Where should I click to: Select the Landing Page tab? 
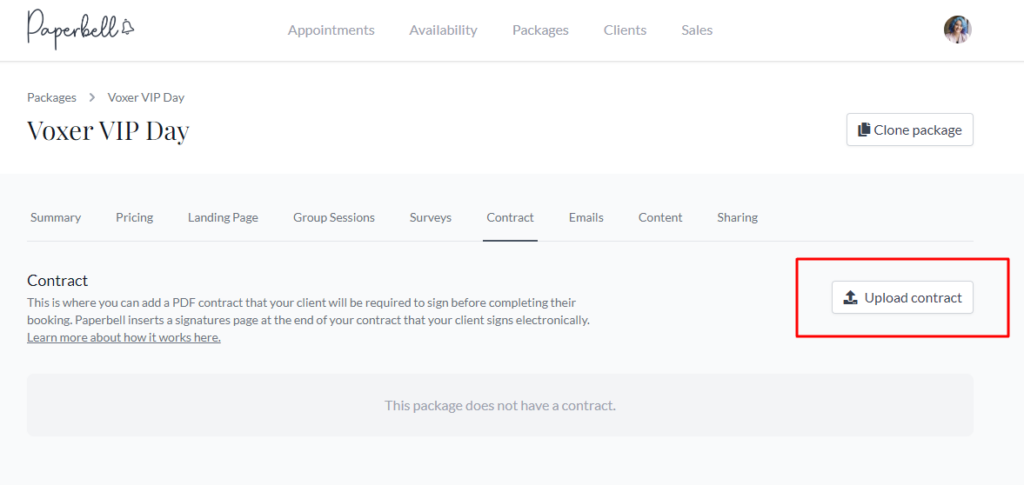[x=223, y=217]
